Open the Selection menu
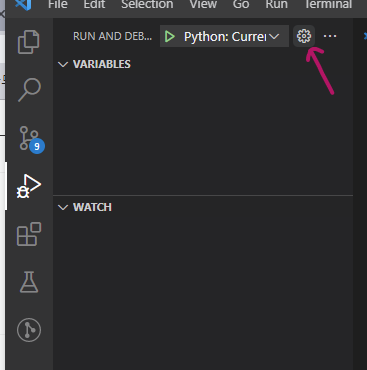 147,5
